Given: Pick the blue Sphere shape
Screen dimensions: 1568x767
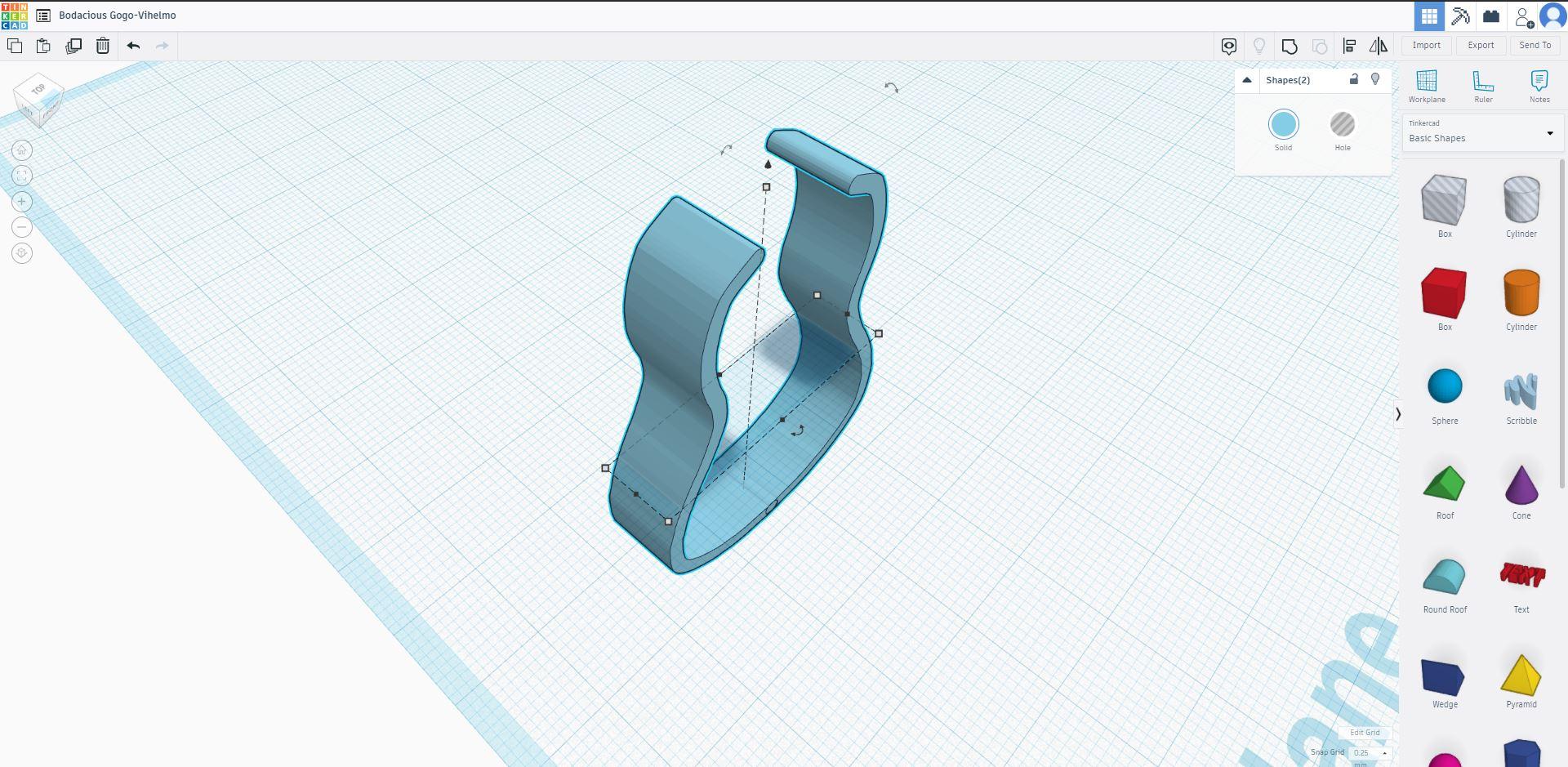Looking at the screenshot, I should [x=1445, y=386].
